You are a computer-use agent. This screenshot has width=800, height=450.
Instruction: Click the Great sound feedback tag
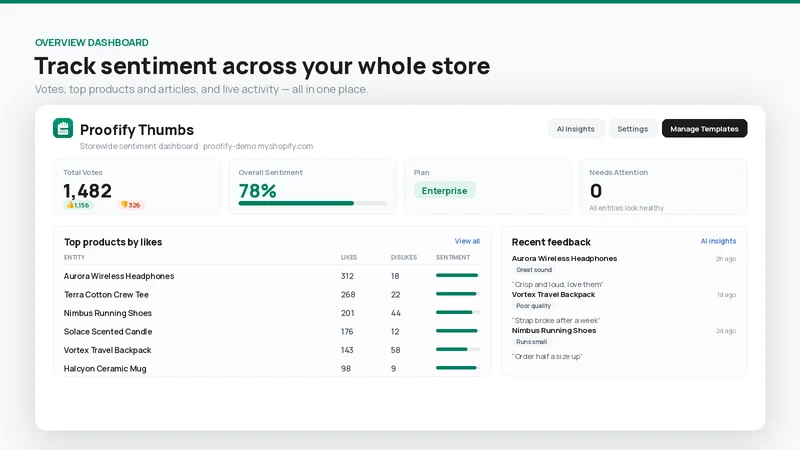534,270
